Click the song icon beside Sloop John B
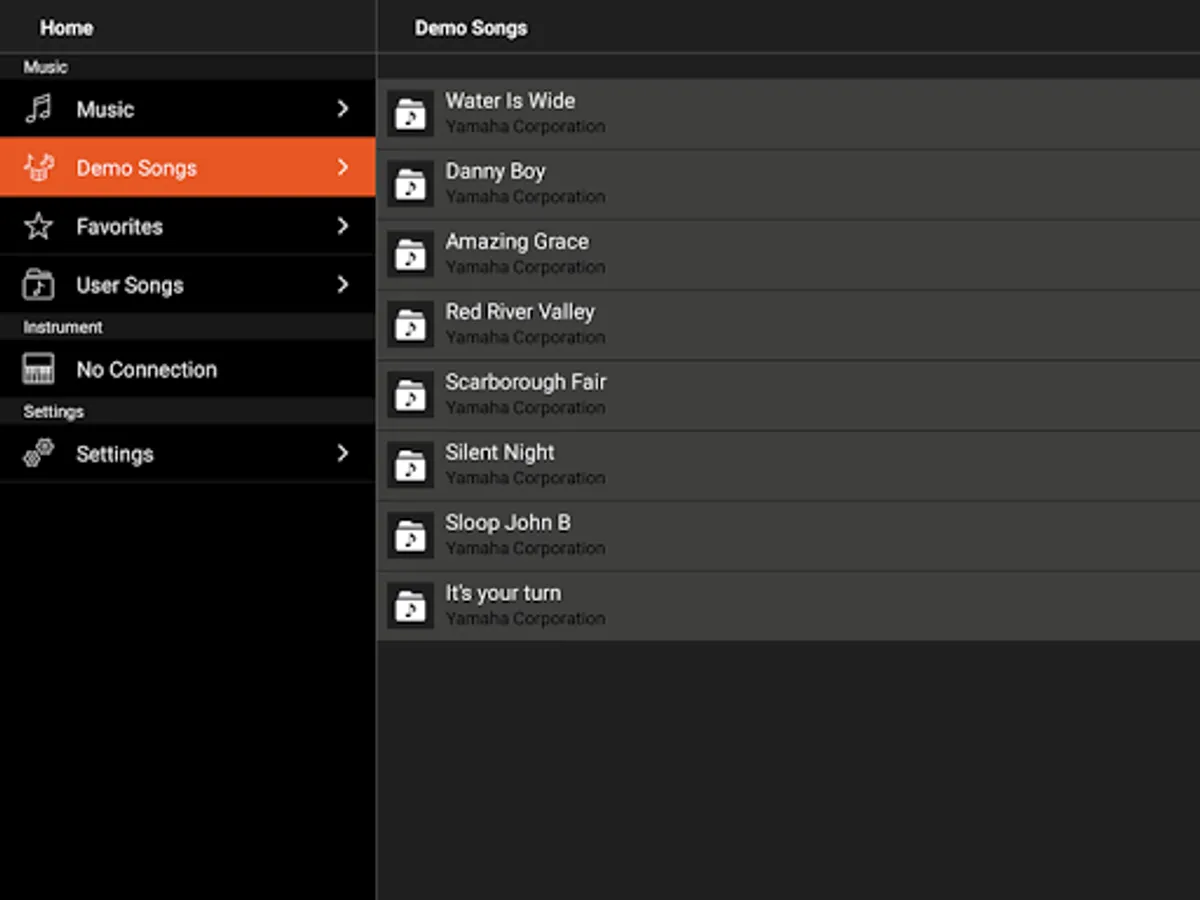Image resolution: width=1200 pixels, height=900 pixels. [410, 536]
